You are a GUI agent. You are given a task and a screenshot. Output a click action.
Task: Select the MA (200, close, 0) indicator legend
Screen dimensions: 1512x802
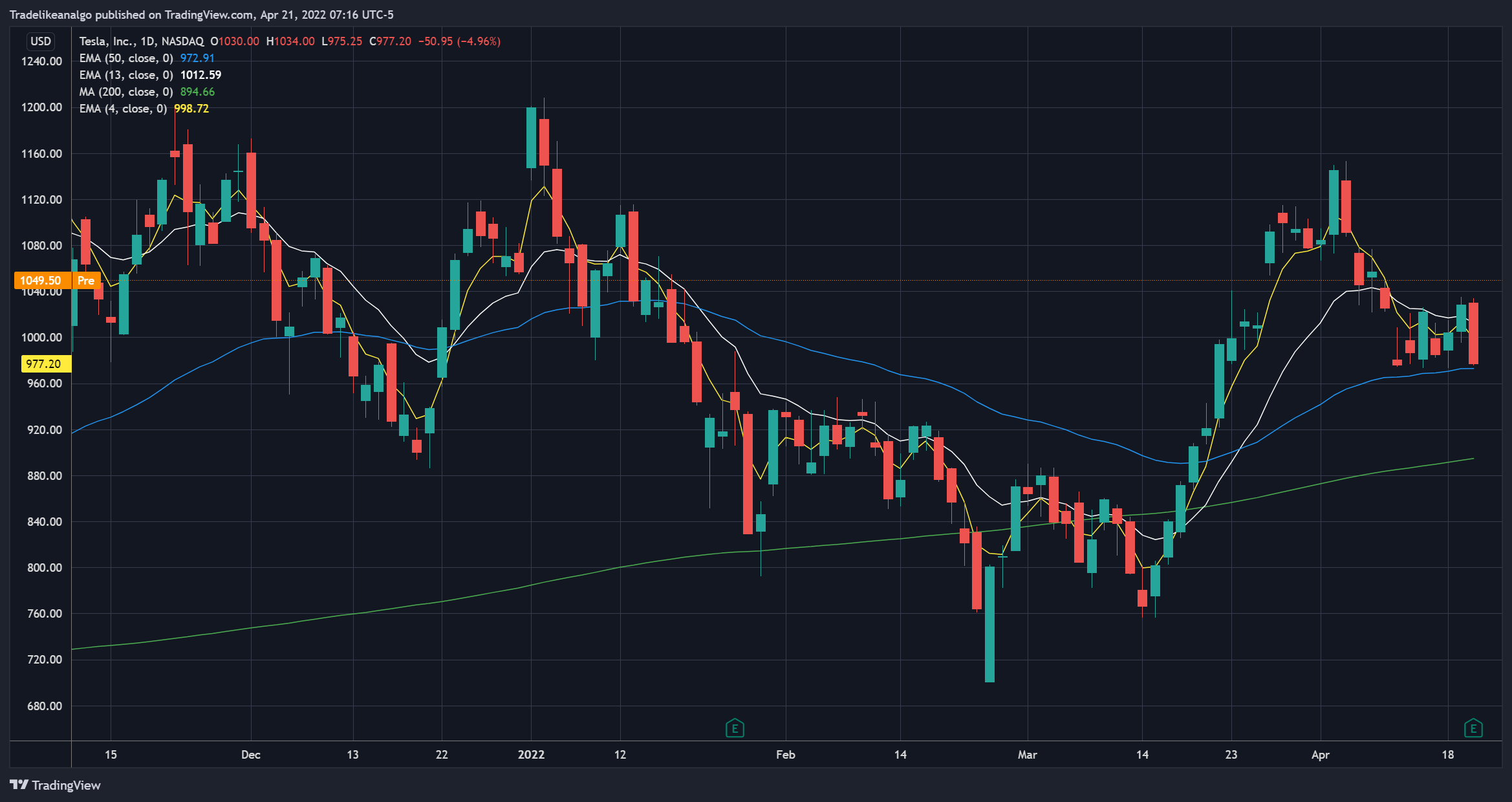[126, 92]
